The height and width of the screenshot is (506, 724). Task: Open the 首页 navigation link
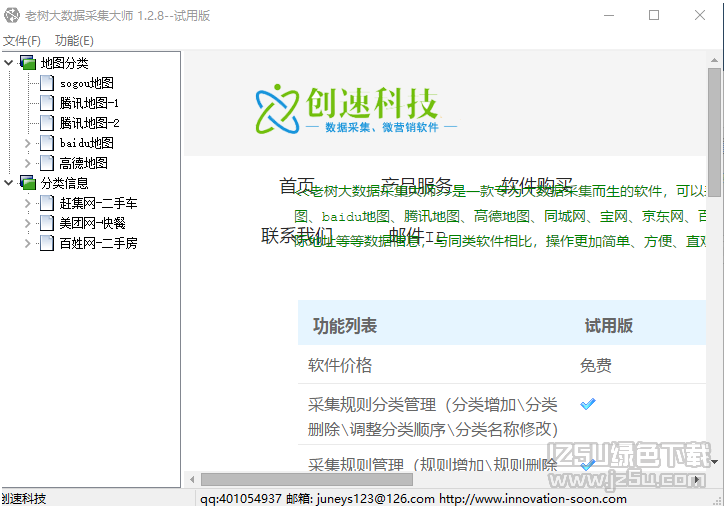(297, 186)
